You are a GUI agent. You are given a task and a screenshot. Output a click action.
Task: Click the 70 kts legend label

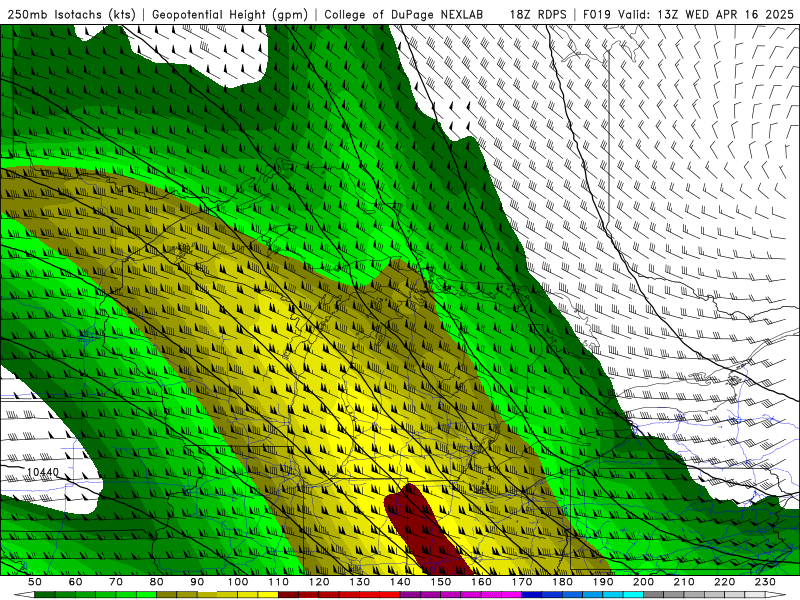[116, 582]
